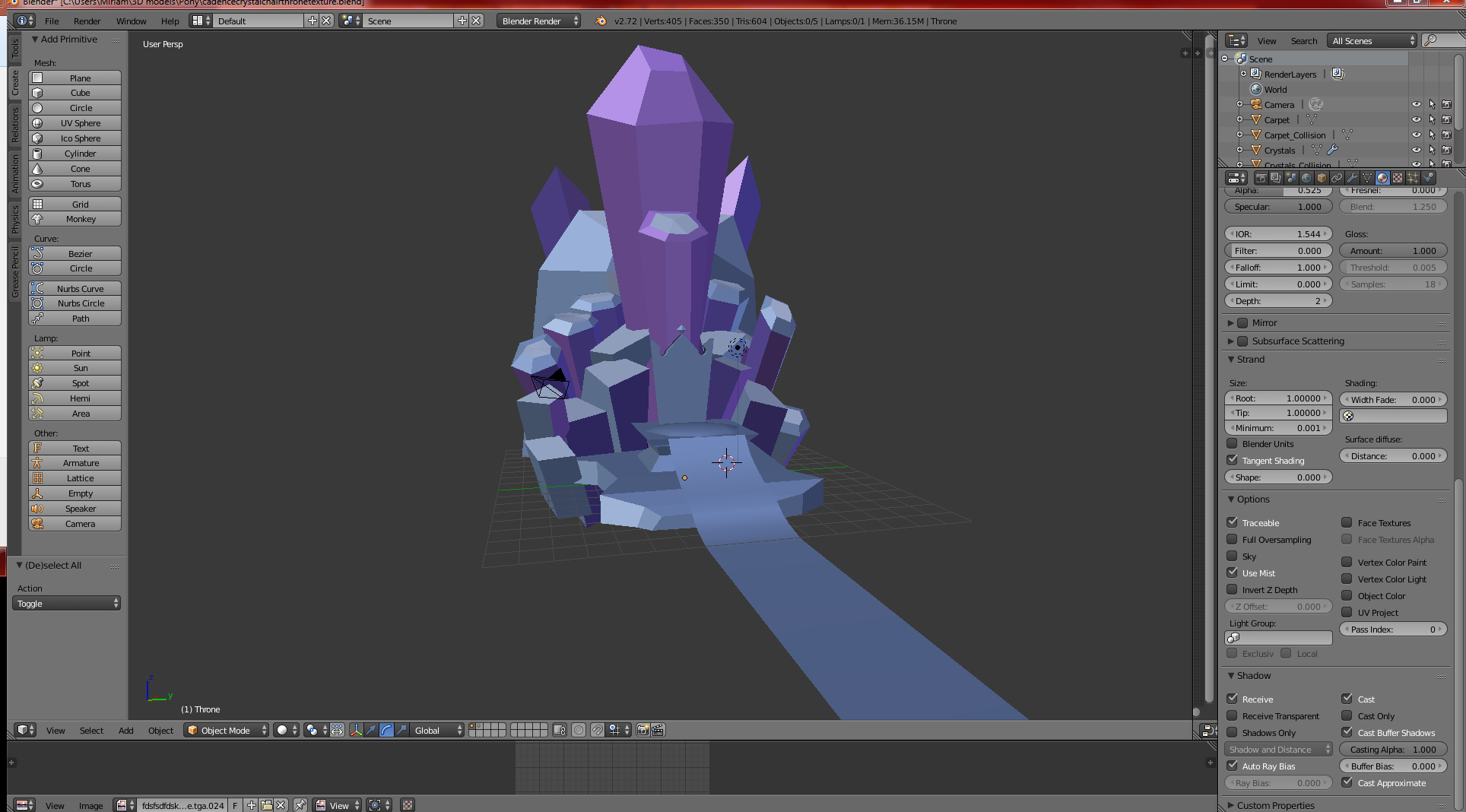Enable Face Textures checkbox

tap(1347, 522)
